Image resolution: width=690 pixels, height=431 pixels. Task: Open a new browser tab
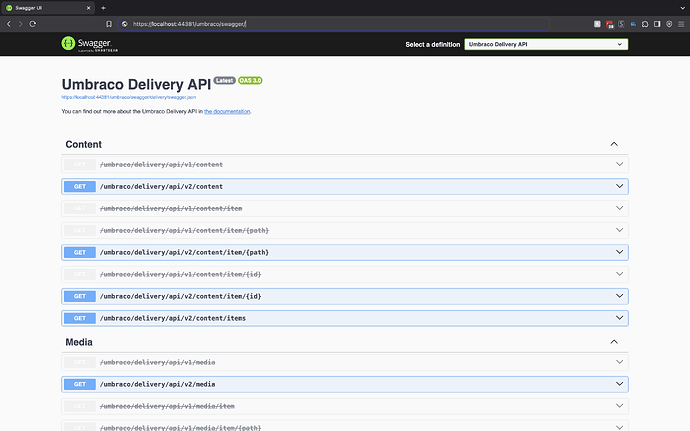[x=103, y=8]
